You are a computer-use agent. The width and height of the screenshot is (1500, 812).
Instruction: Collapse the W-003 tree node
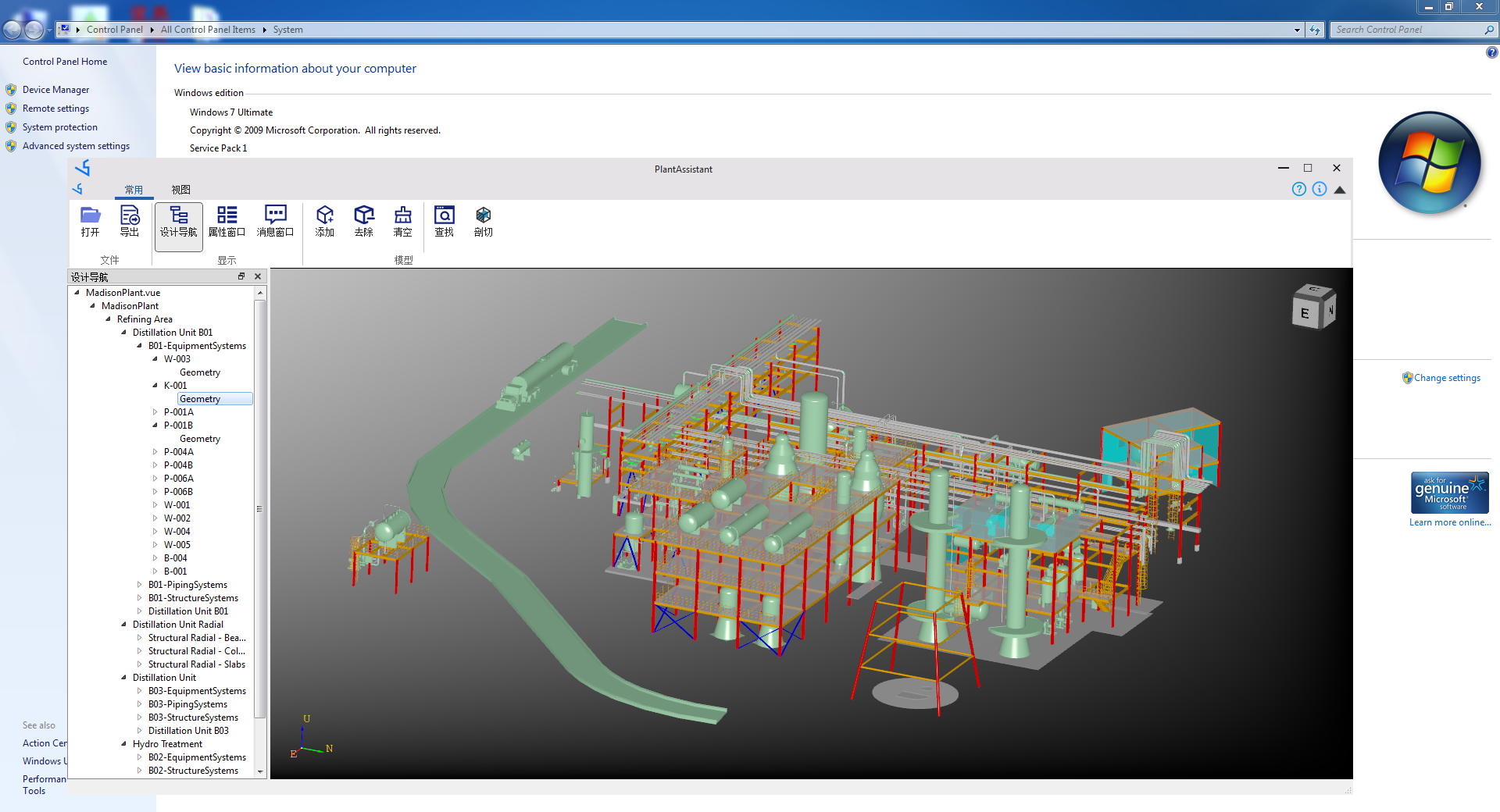155,359
